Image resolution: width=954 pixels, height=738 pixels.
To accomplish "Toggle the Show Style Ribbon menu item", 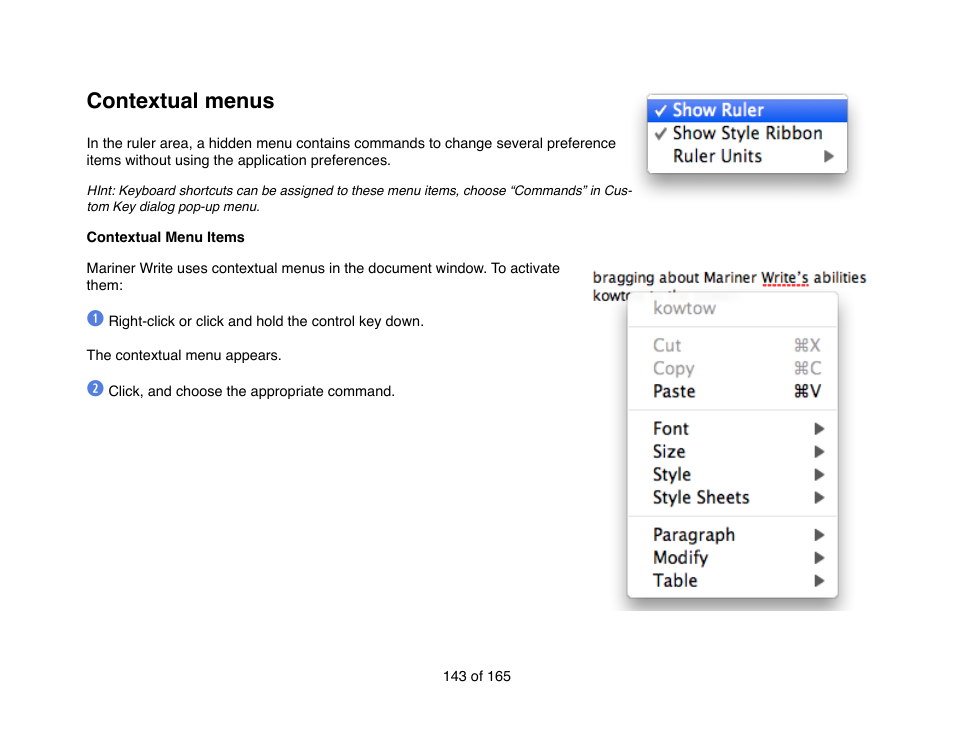I will (747, 133).
